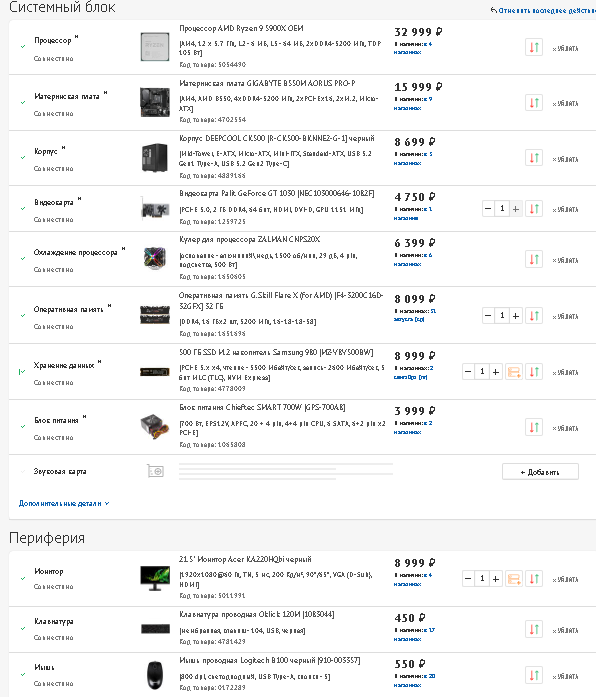Open the AMD Ryzen 9 5900X product title
Image resolution: width=596 pixels, height=697 pixels.
click(x=241, y=28)
